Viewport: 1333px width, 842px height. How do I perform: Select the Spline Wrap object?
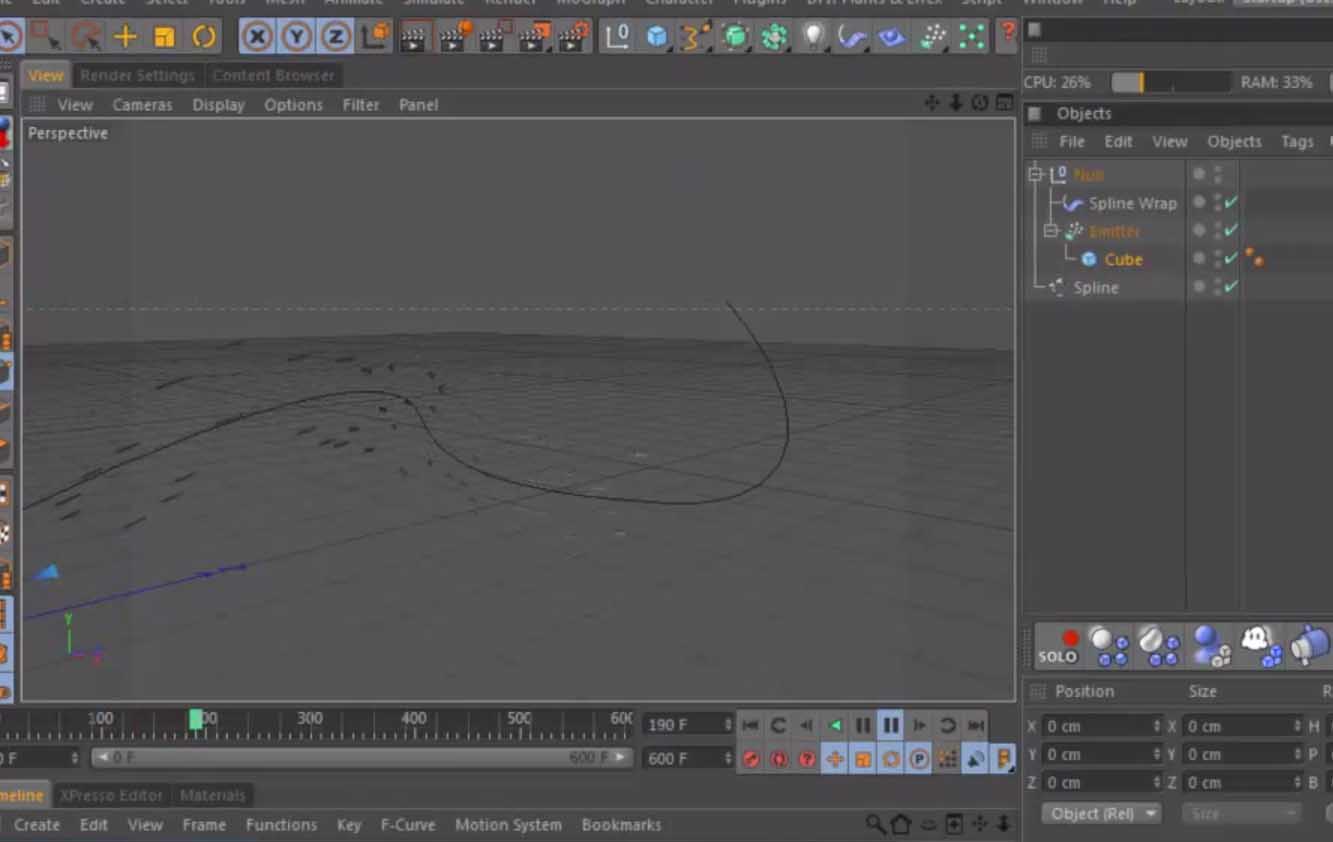point(1133,203)
